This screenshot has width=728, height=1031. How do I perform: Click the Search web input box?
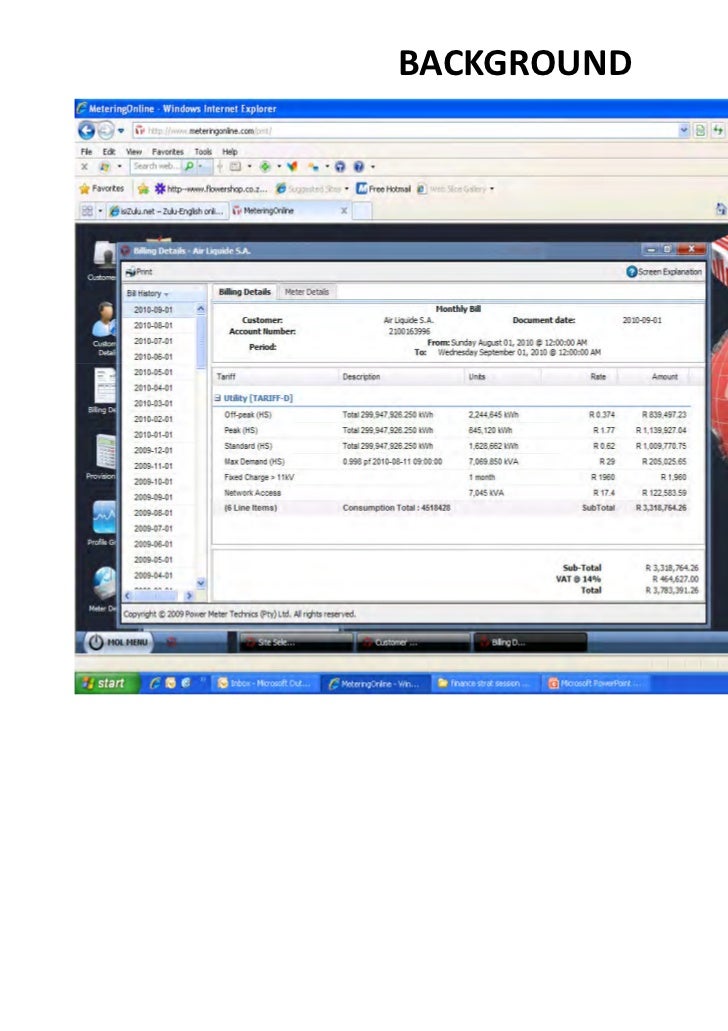[x=156, y=166]
